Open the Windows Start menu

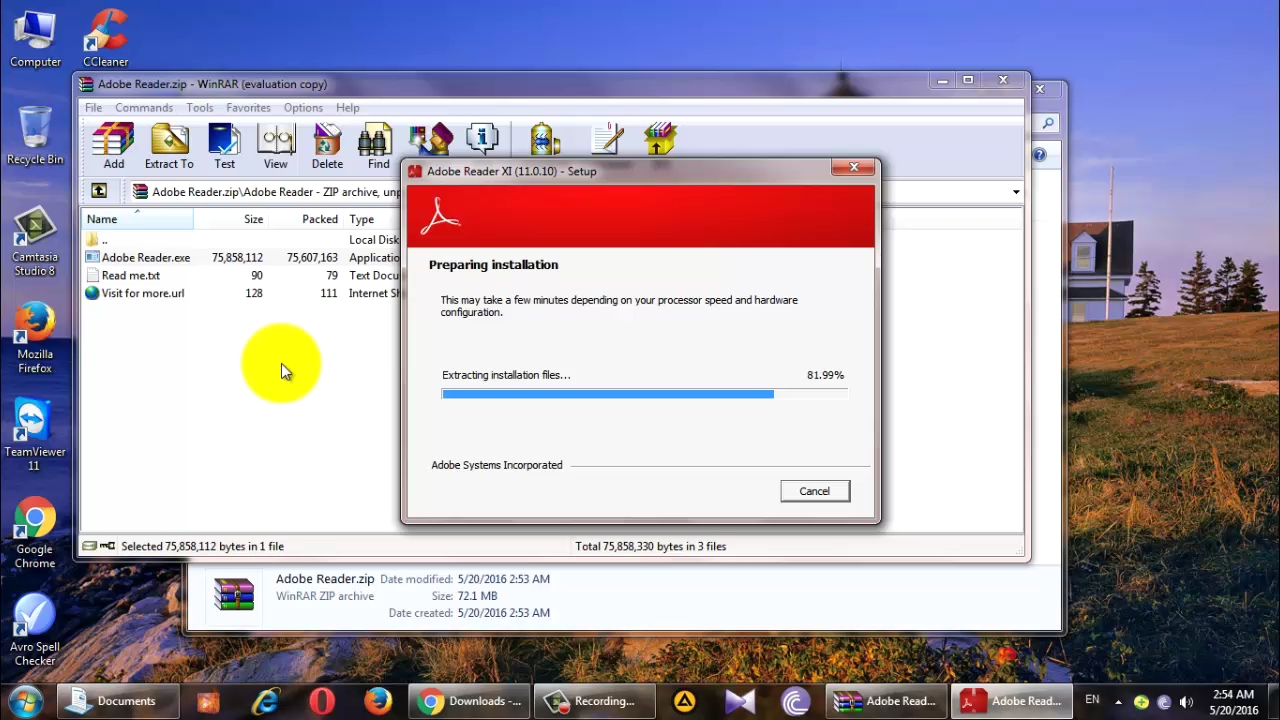click(26, 701)
